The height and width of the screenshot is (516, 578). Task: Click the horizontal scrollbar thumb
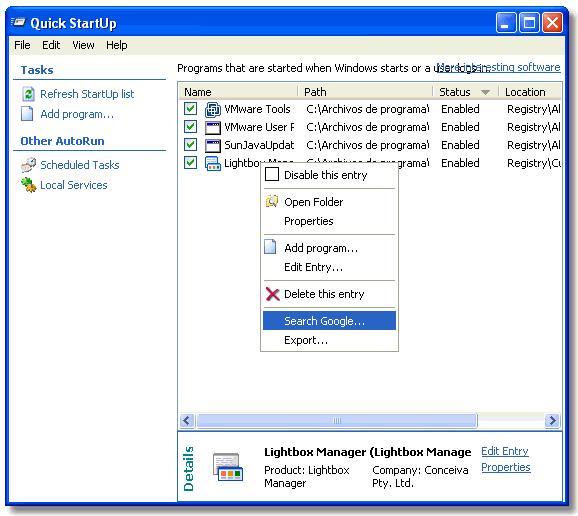tap(337, 421)
